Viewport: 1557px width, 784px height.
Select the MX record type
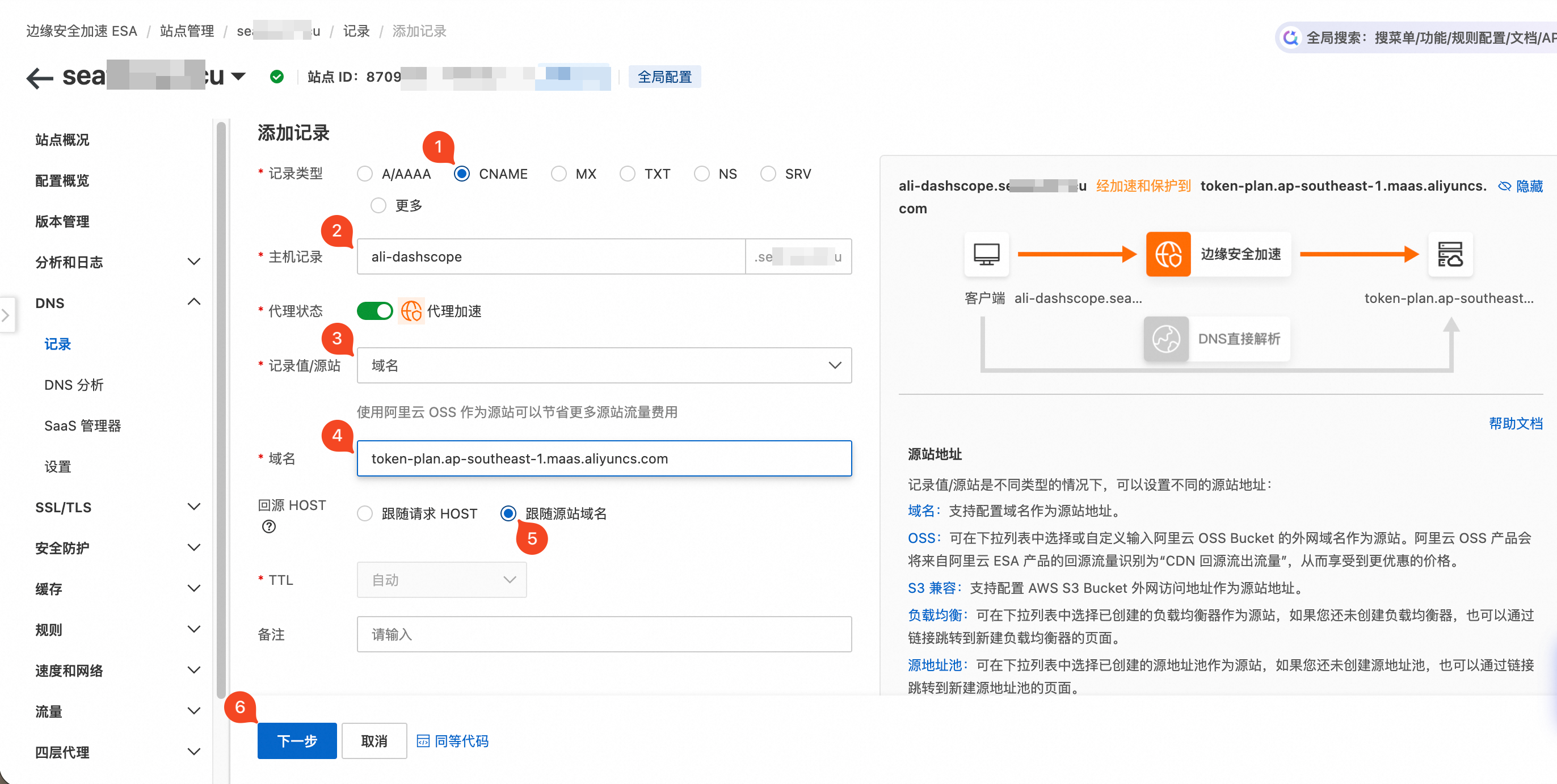(558, 174)
